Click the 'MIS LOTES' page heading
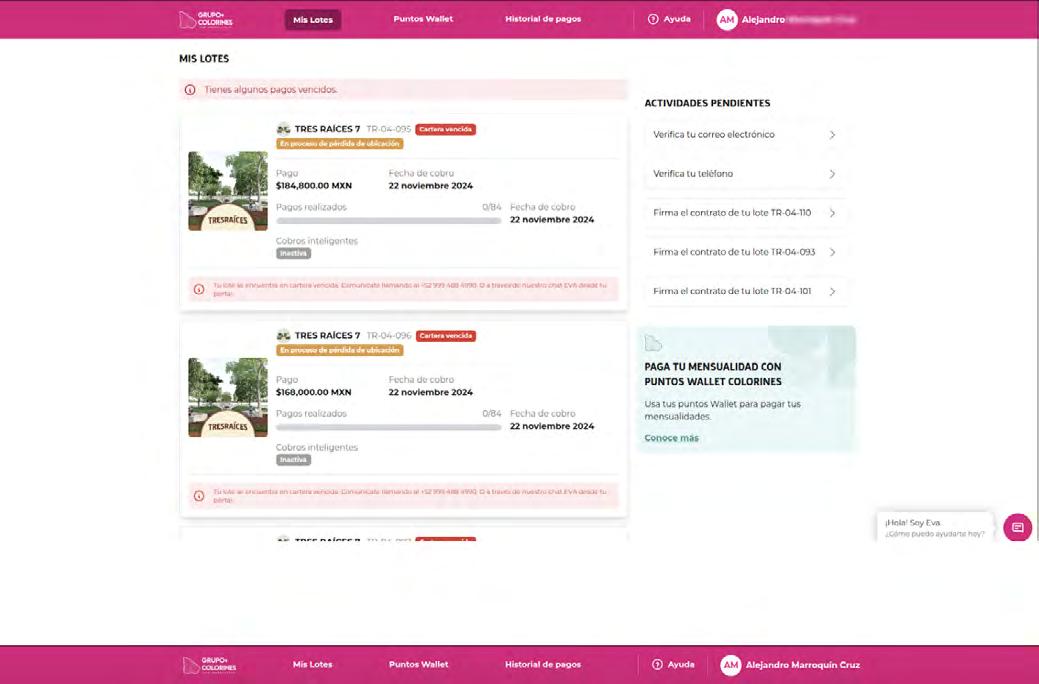1039x684 pixels. tap(204, 58)
